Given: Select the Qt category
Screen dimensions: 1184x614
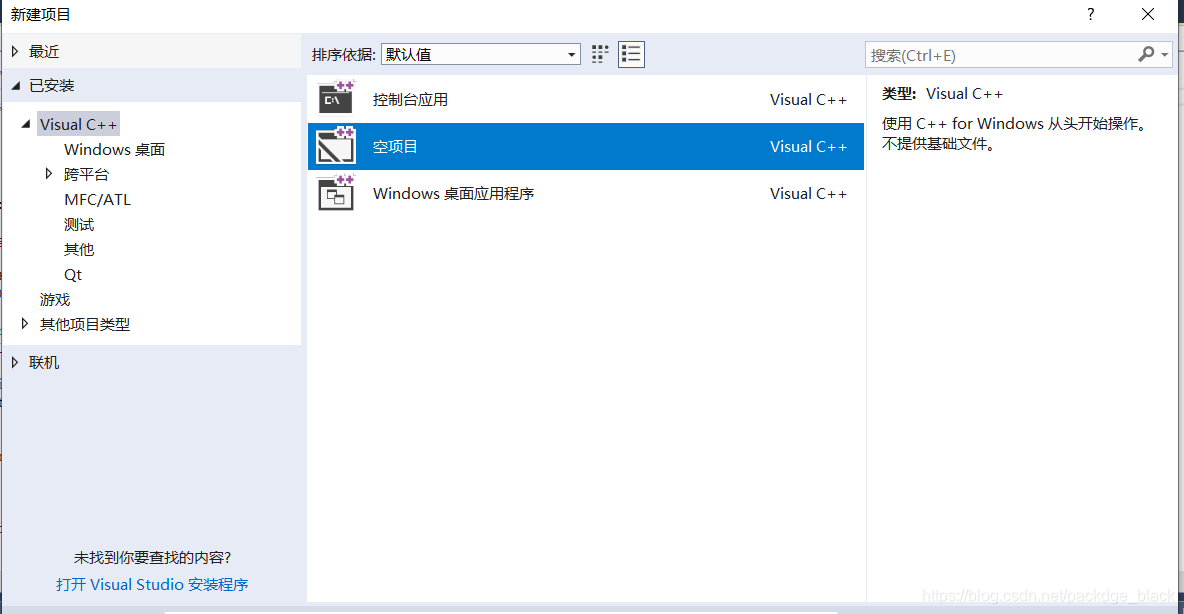Looking at the screenshot, I should 71,273.
